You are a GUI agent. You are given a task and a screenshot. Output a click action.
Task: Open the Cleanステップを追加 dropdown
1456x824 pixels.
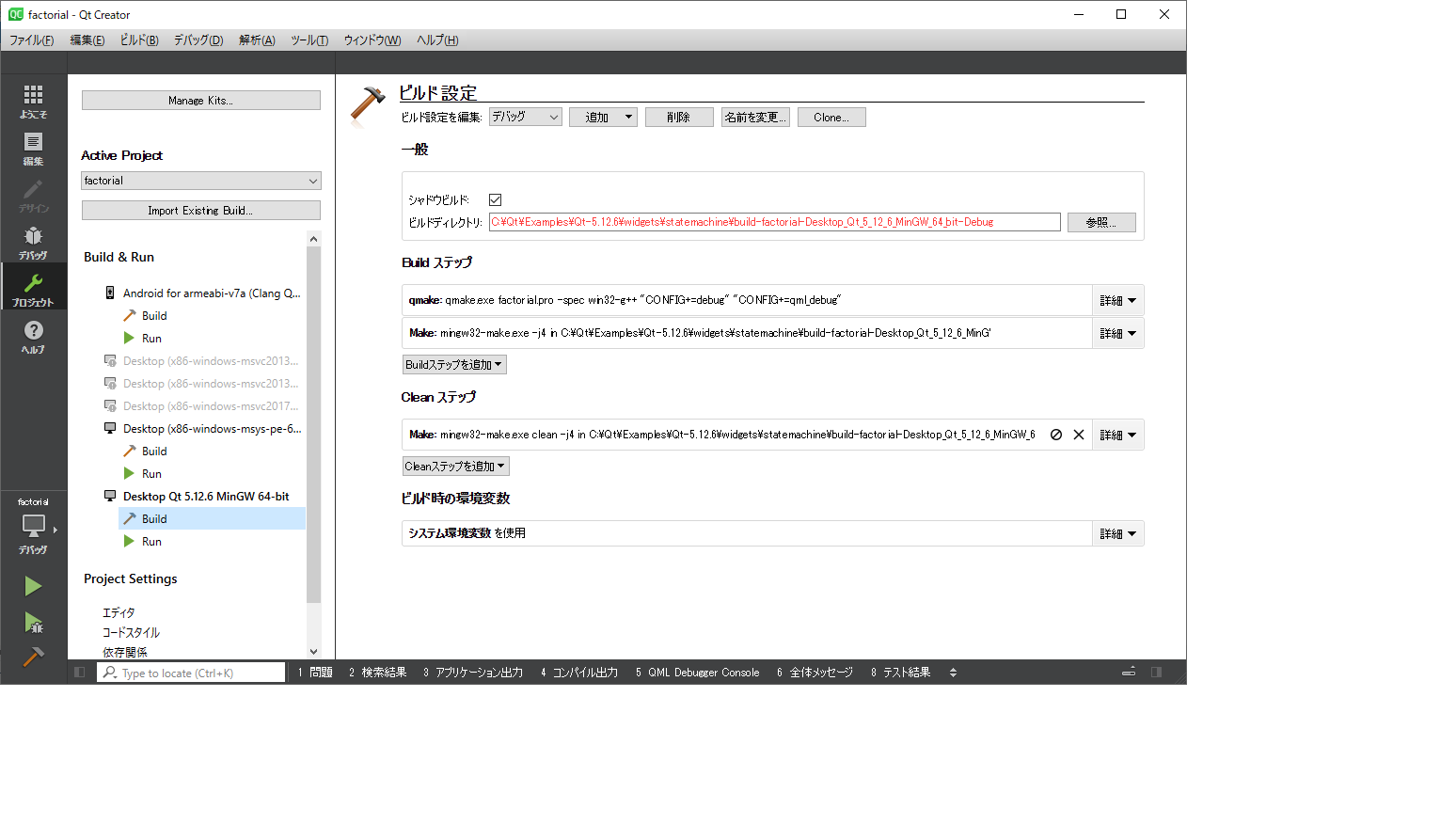455,467
